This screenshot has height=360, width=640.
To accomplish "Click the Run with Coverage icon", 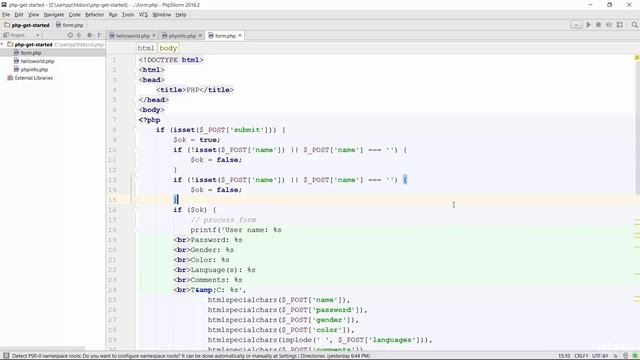I will tap(609, 25).
